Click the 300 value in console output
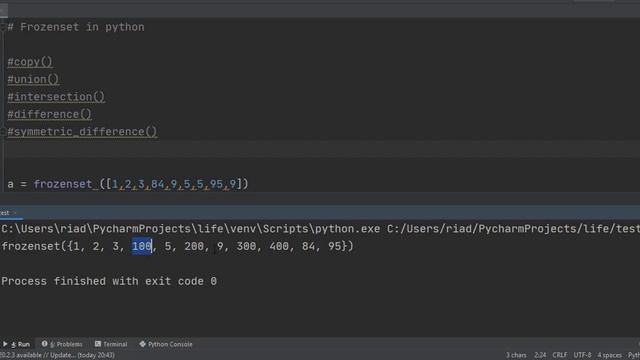Screen dimensions: 640x360 click(246, 246)
